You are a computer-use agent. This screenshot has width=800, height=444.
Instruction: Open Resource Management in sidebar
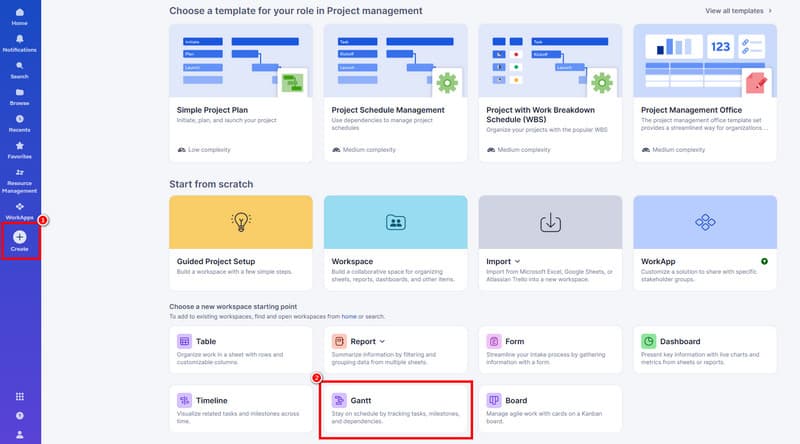click(x=19, y=181)
